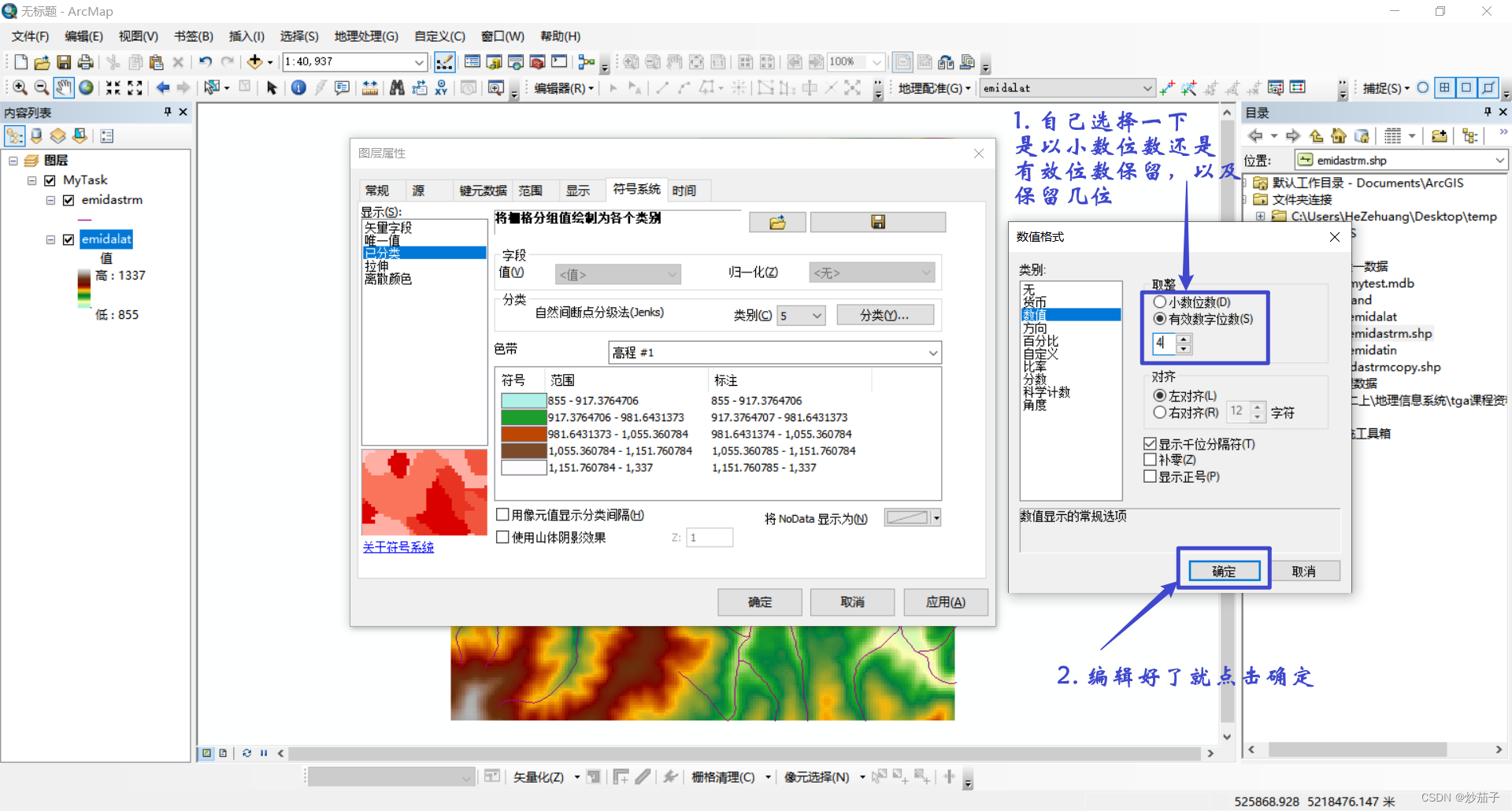Collapse the 图层 data frame node

coord(13,161)
